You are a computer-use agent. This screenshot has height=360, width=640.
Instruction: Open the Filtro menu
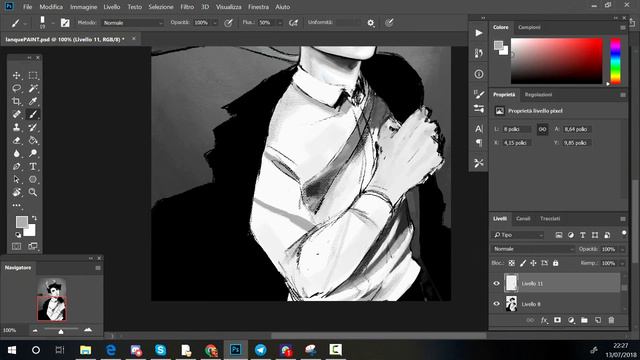pyautogui.click(x=187, y=7)
